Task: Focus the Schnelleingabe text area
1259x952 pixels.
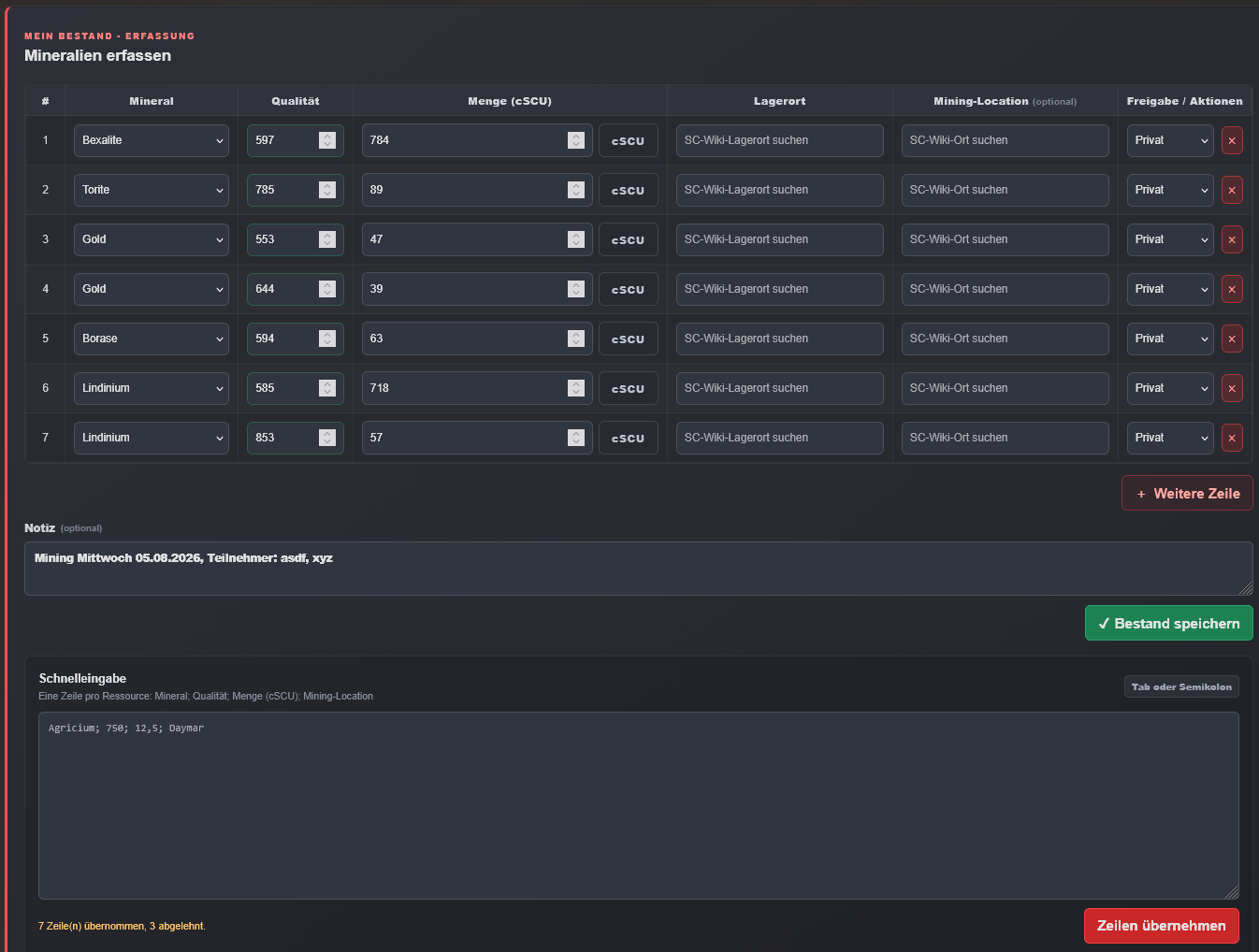Action: click(x=639, y=805)
